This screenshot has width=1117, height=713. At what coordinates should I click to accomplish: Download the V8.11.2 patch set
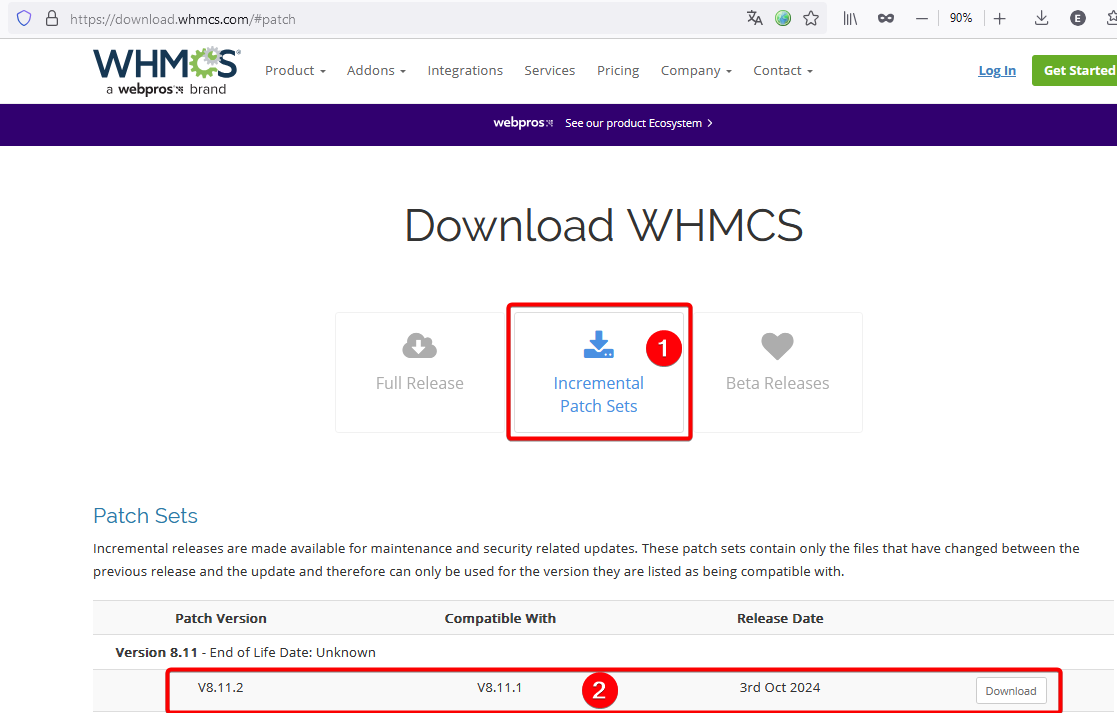tap(1011, 691)
